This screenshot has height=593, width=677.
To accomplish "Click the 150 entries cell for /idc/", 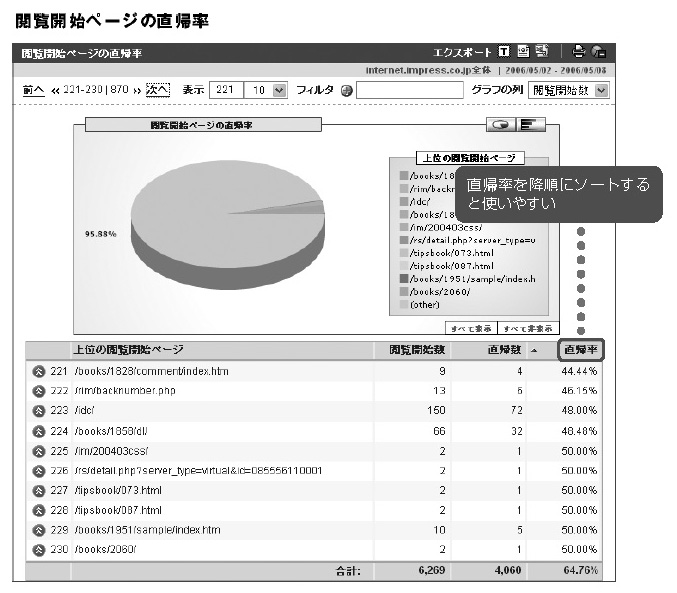I will [x=437, y=411].
